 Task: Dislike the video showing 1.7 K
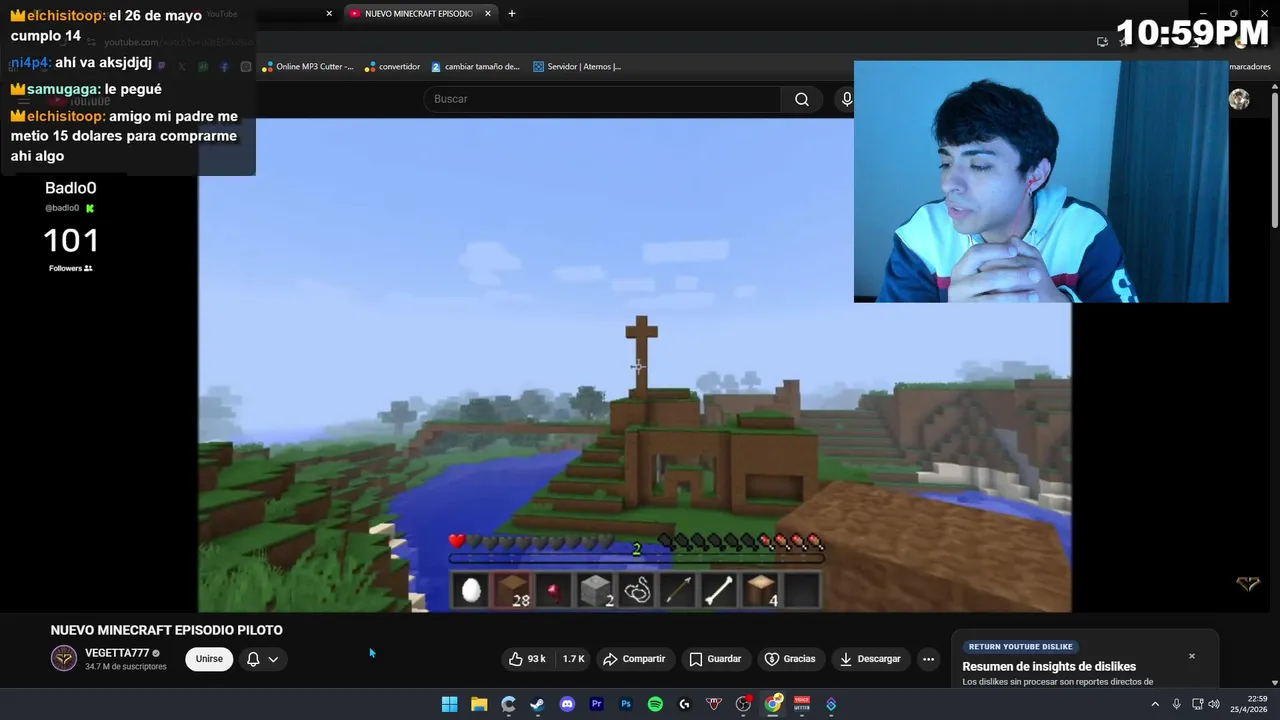click(x=573, y=659)
